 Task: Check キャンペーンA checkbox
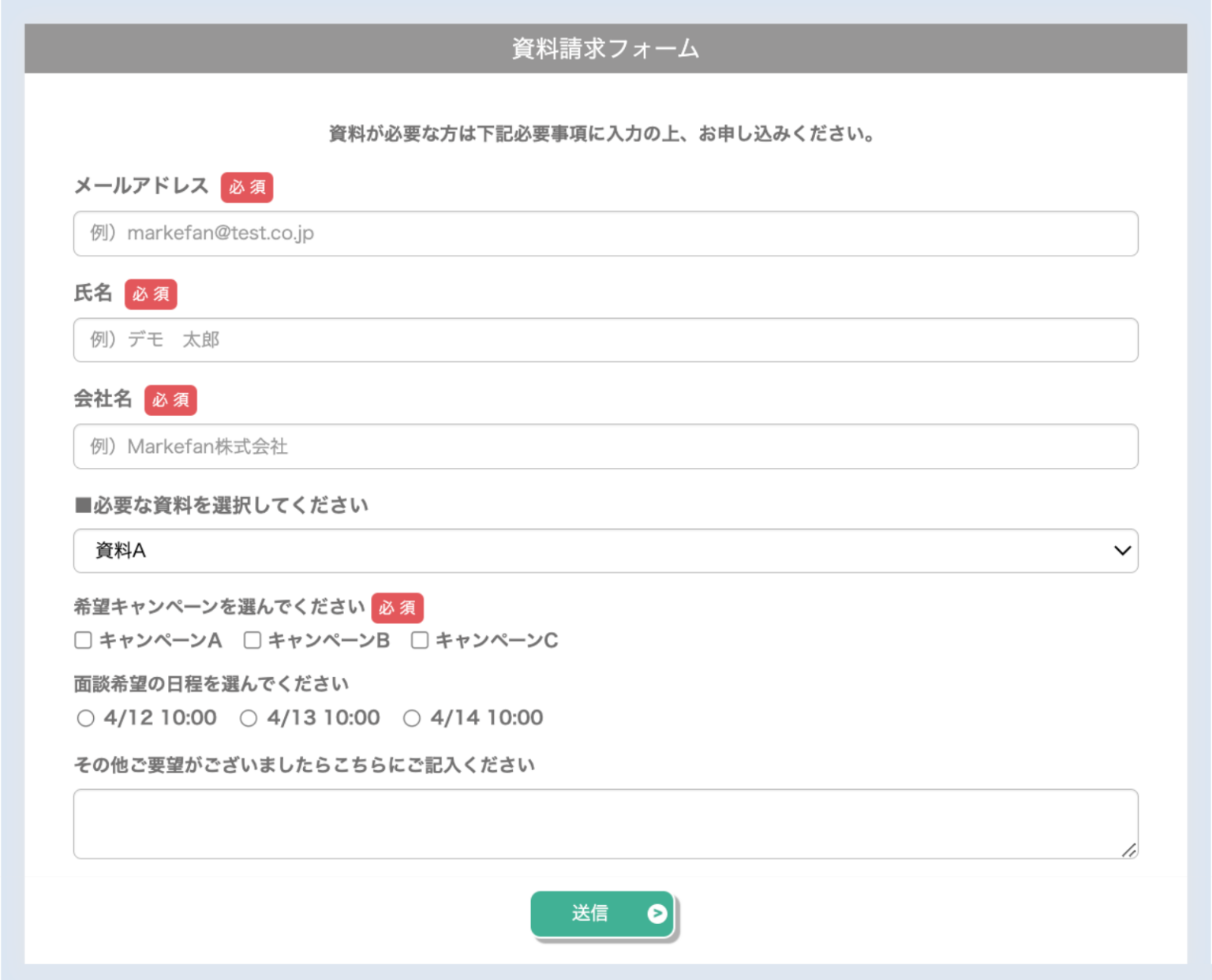click(x=83, y=640)
